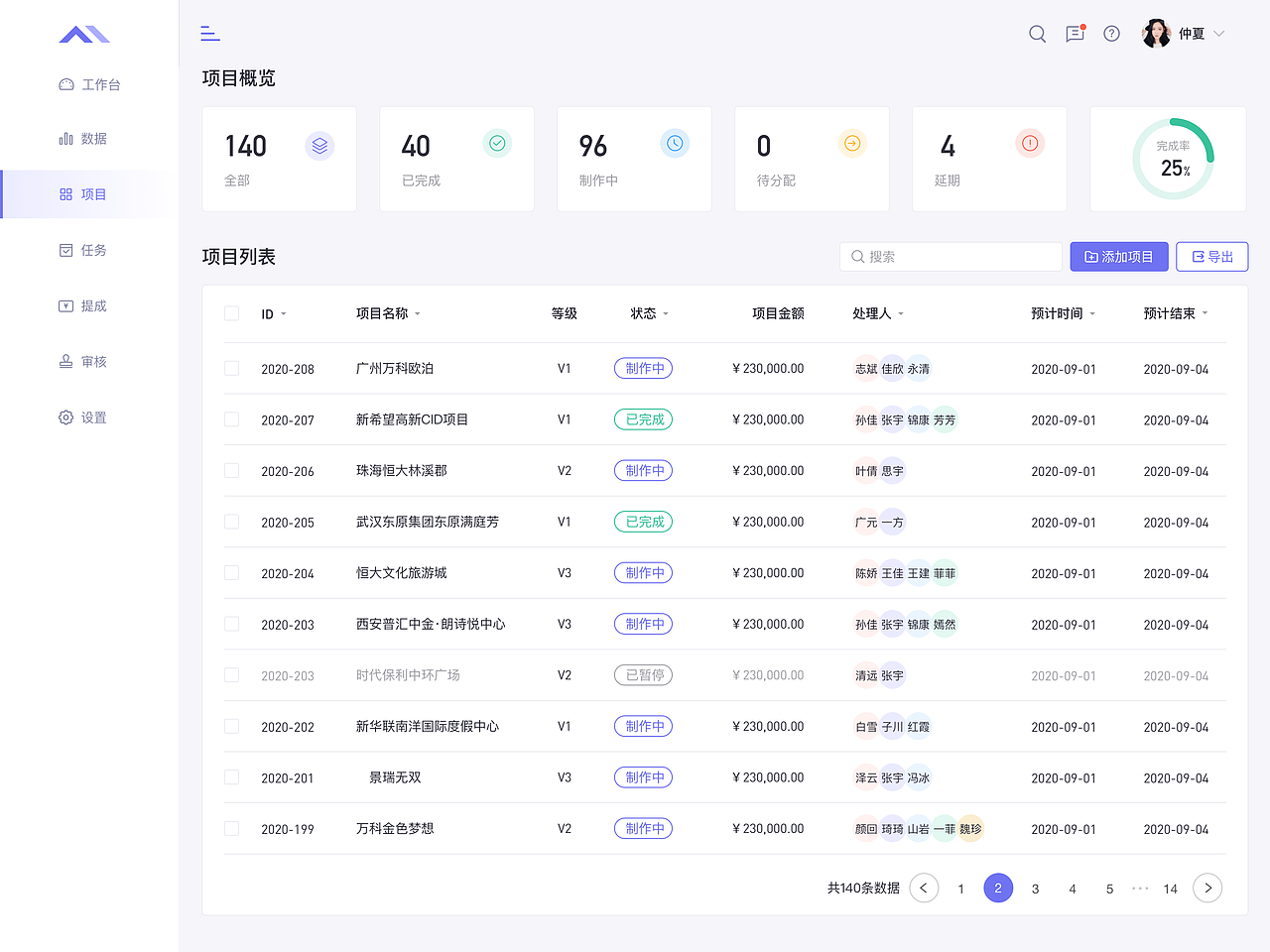
Task: Go to next page with right arrow
Action: click(x=1207, y=888)
